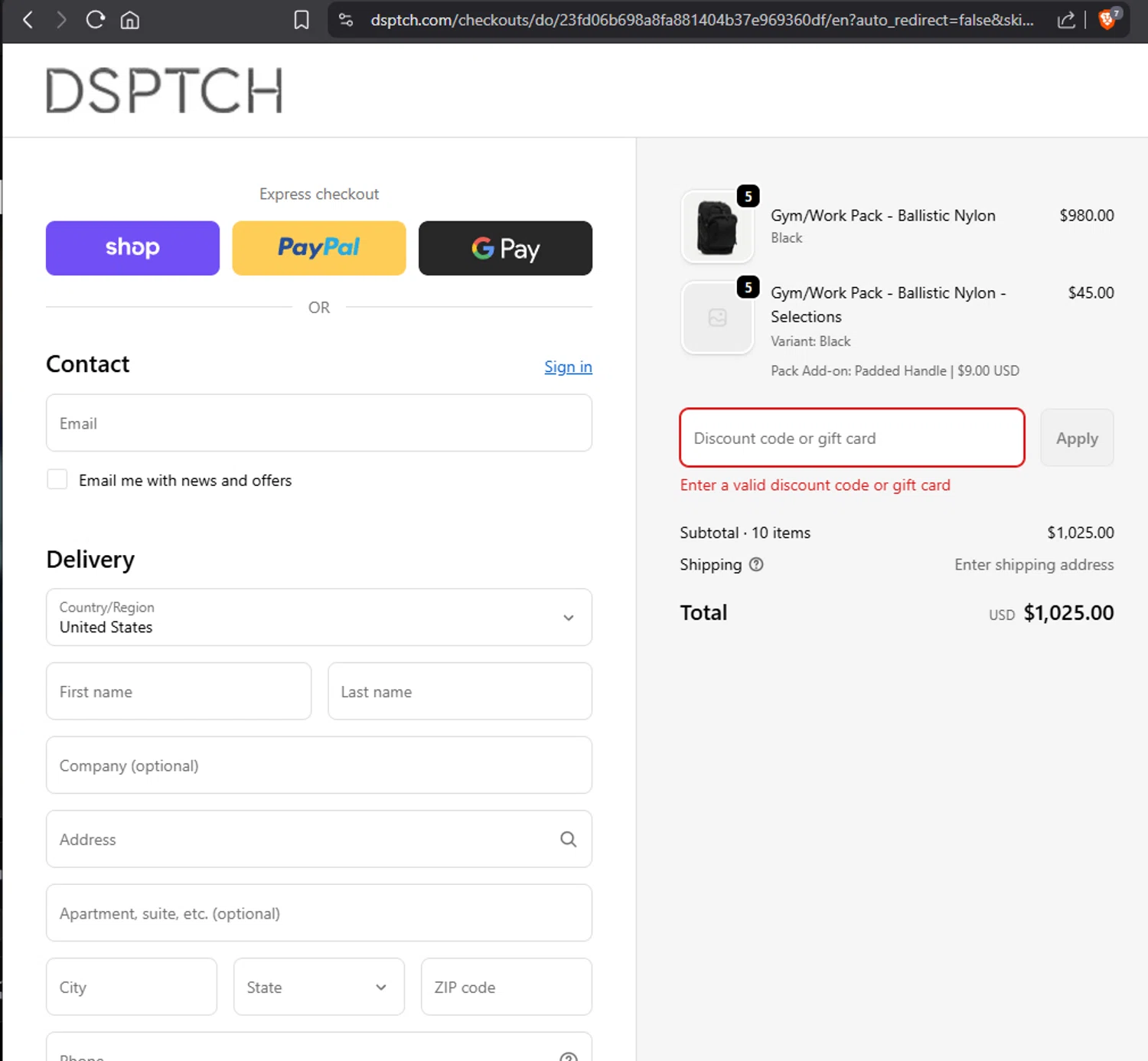Click the $45.00 item price

point(1091,292)
